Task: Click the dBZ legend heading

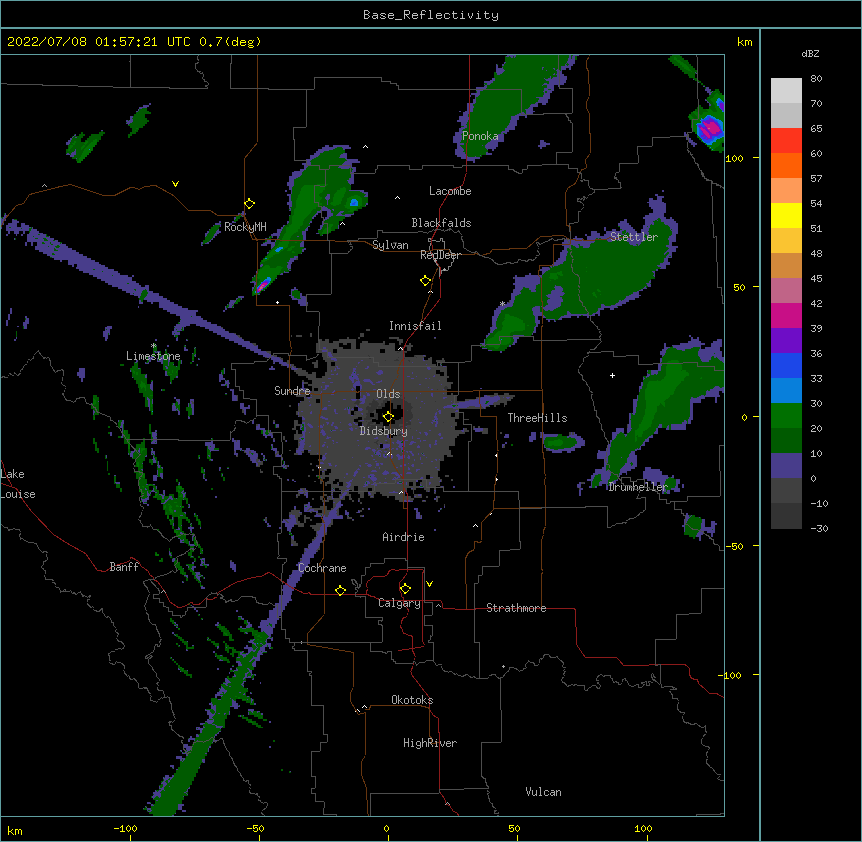Action: point(810,54)
